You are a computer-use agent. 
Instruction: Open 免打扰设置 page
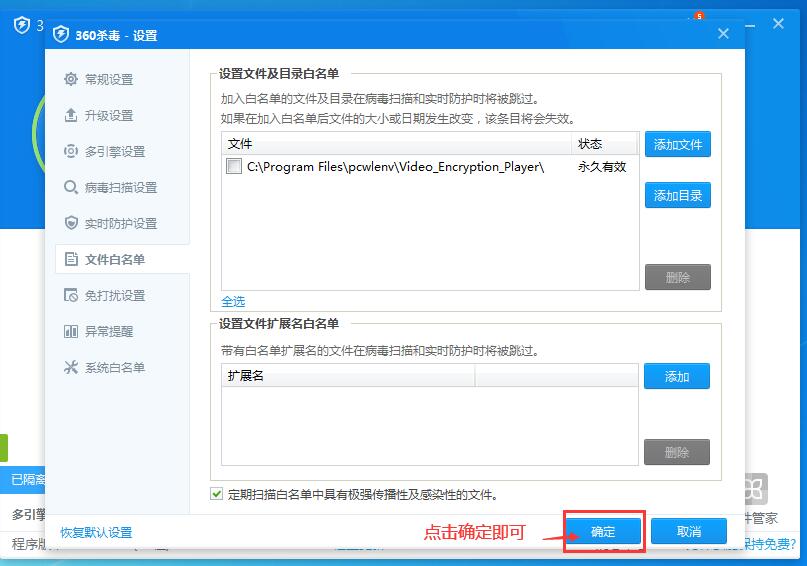coord(117,295)
